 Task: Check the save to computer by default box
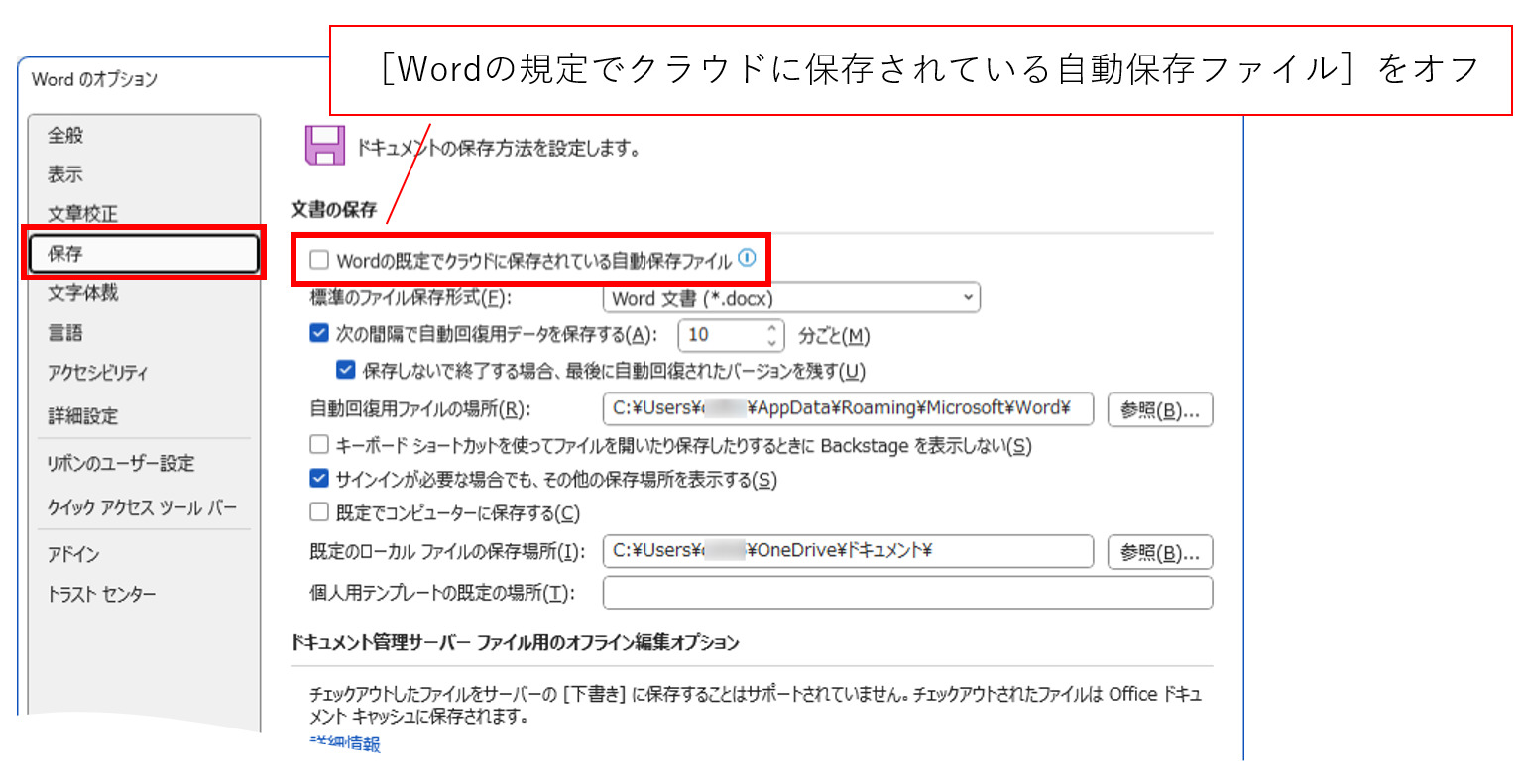(x=319, y=512)
